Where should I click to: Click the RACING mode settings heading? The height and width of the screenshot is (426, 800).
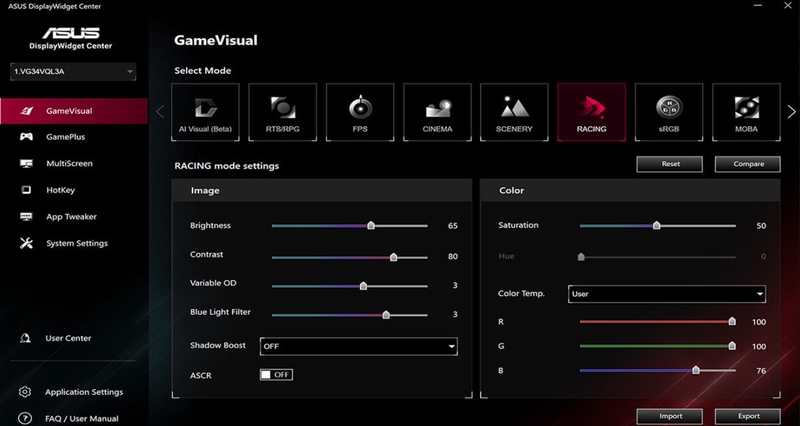(x=227, y=166)
